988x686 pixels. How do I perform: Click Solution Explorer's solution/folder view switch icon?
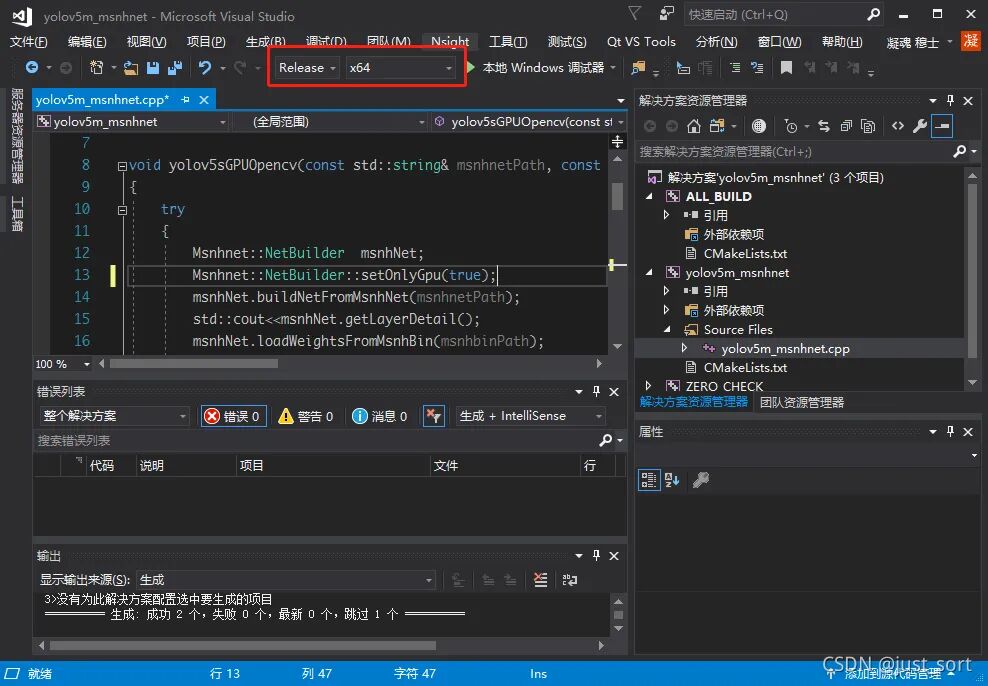(716, 126)
